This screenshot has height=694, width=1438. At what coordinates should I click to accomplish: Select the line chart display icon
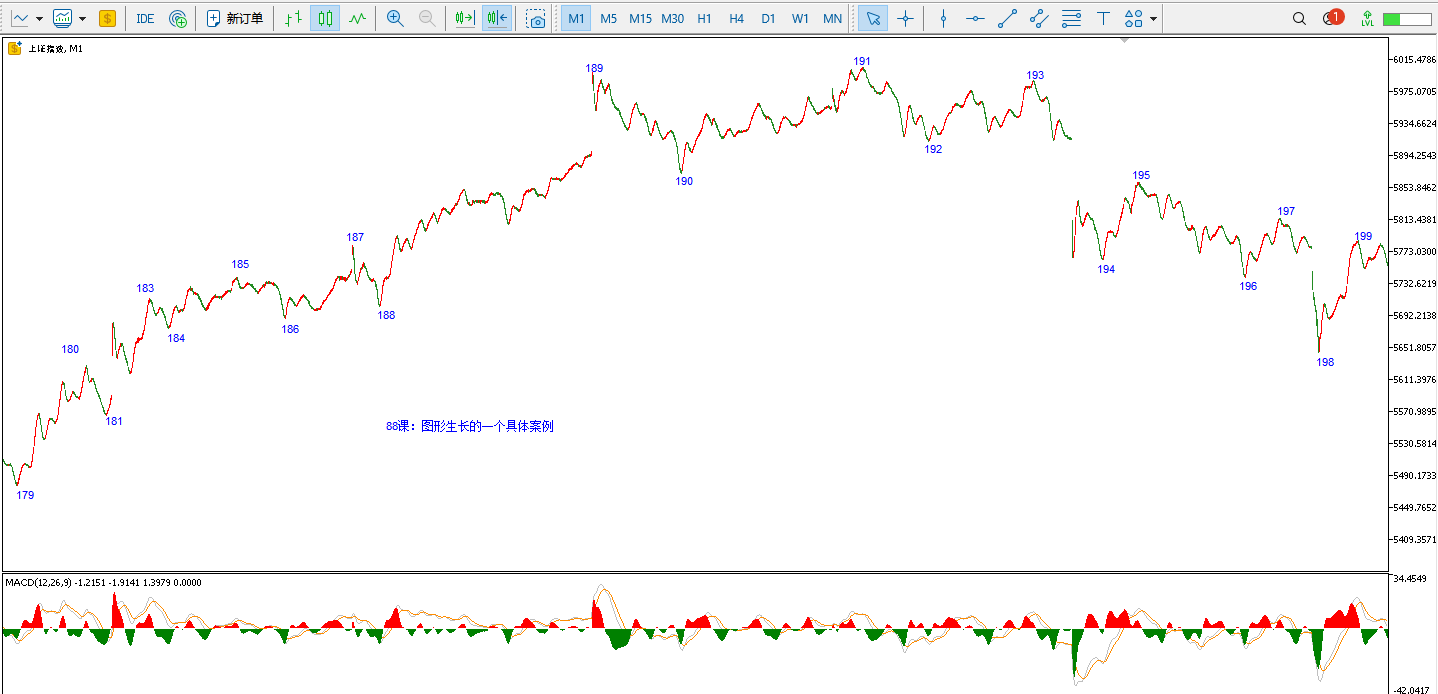[x=357, y=18]
